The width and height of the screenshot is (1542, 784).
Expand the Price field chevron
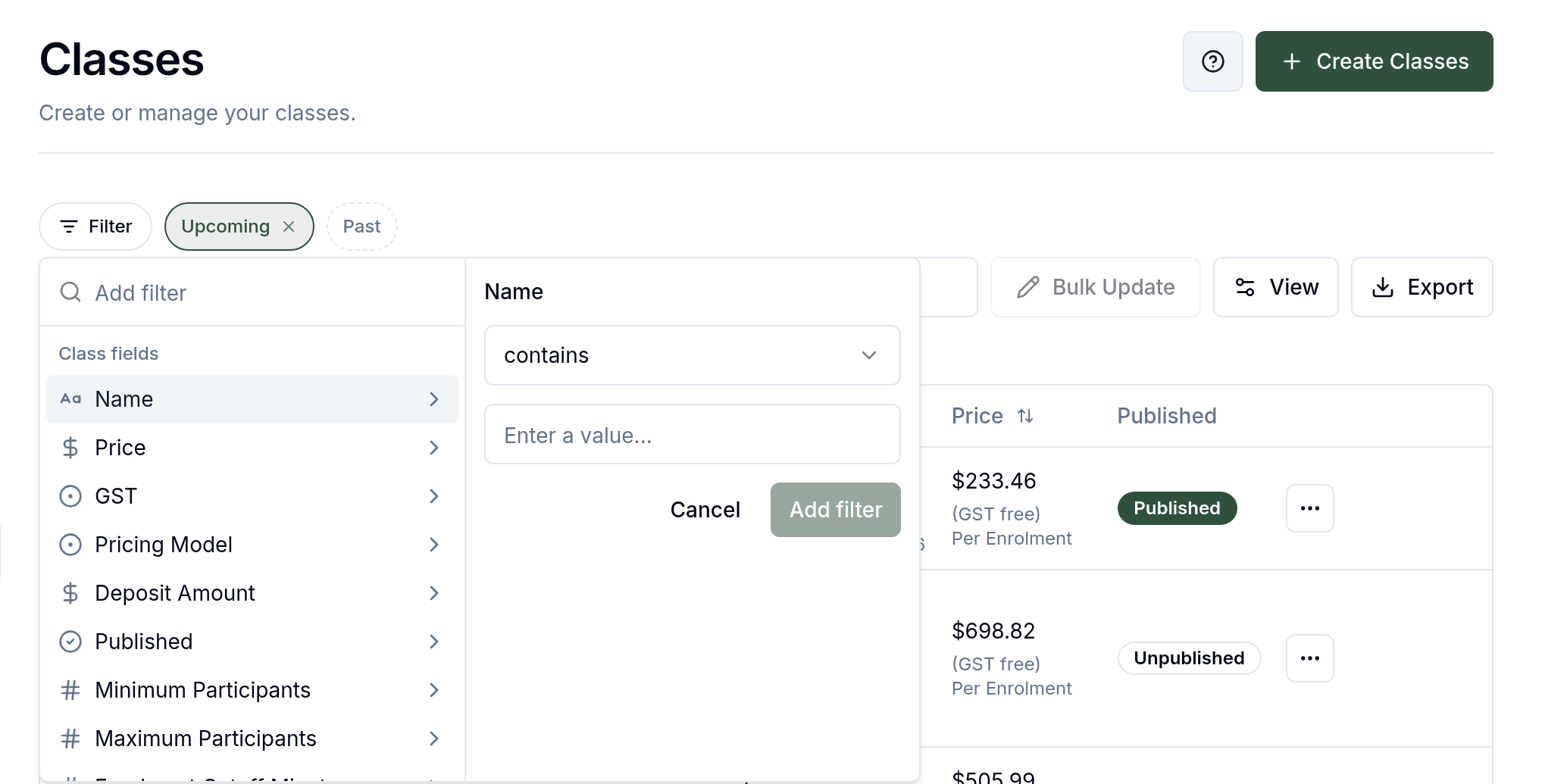(434, 448)
